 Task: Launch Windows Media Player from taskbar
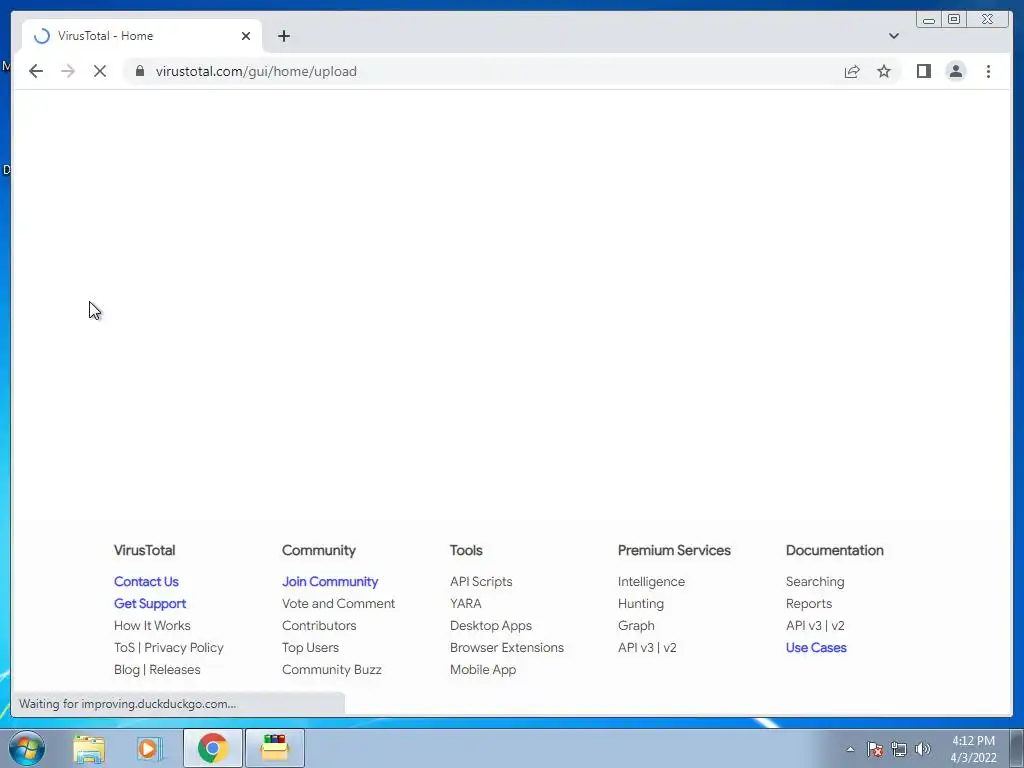(149, 748)
